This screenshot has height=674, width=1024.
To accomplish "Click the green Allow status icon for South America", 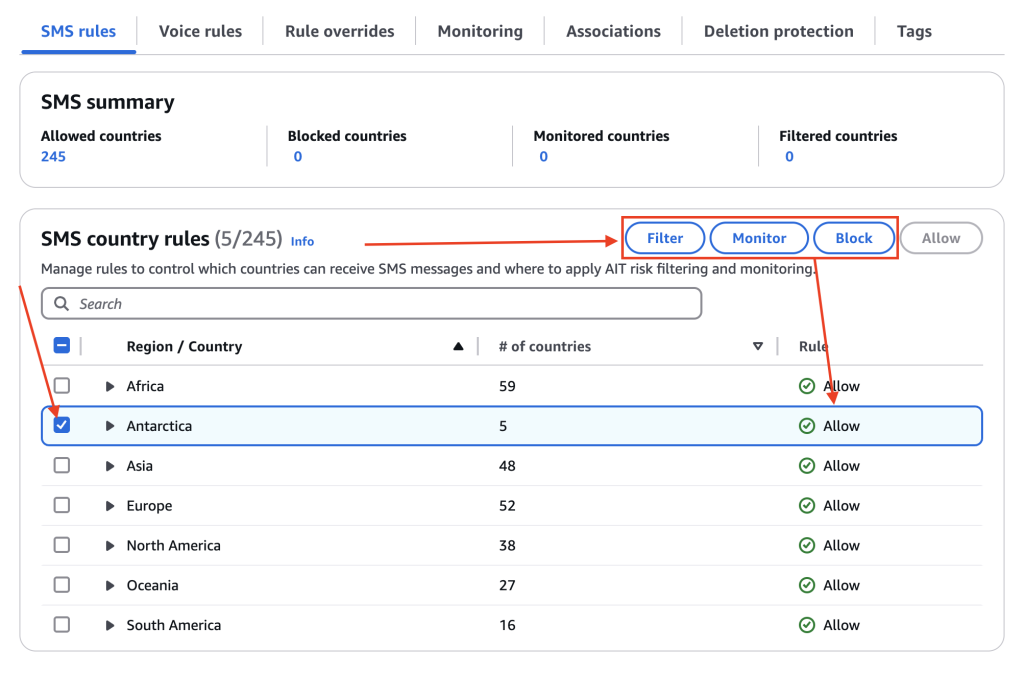I will [807, 625].
